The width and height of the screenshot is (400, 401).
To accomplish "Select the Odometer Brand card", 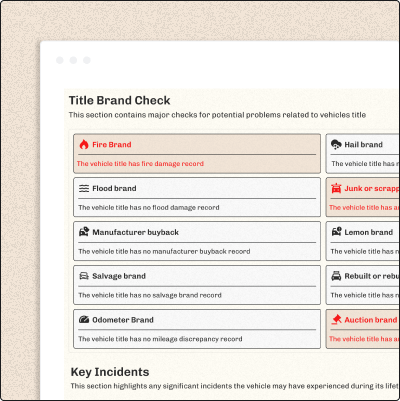I will click(197, 329).
